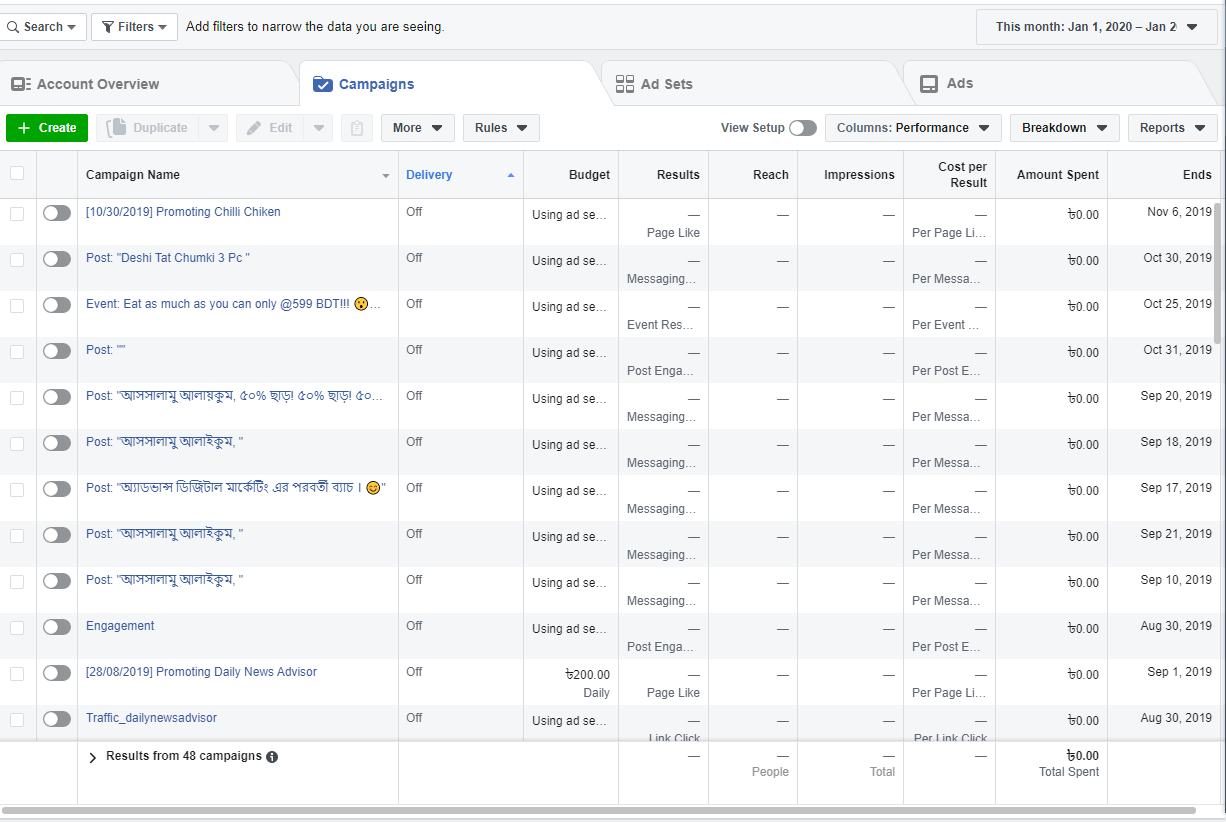Open the Filters dropdown
The width and height of the screenshot is (1226, 822).
(135, 27)
